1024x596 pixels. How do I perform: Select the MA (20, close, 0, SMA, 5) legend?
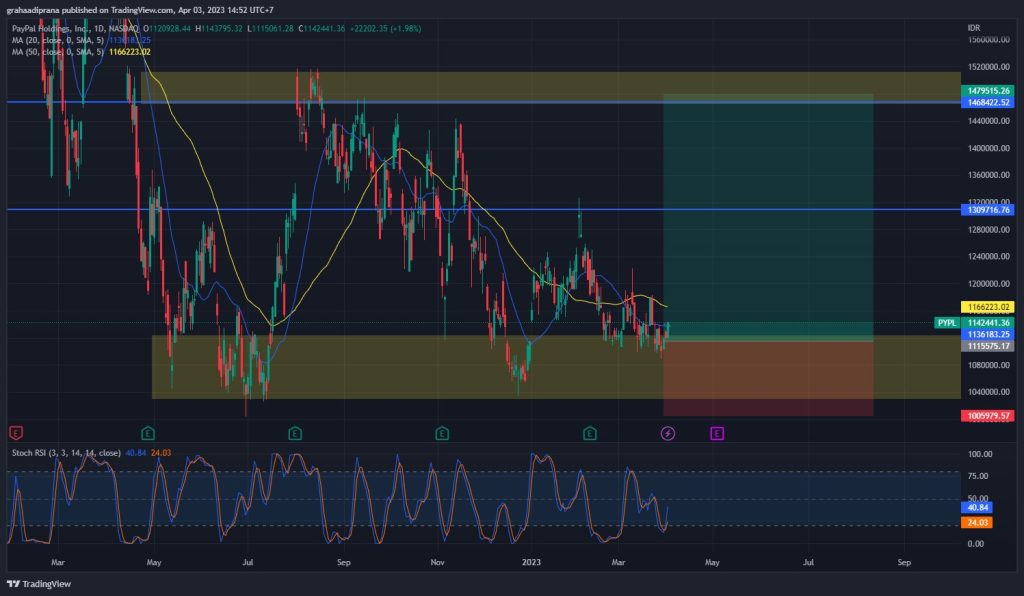(57, 40)
